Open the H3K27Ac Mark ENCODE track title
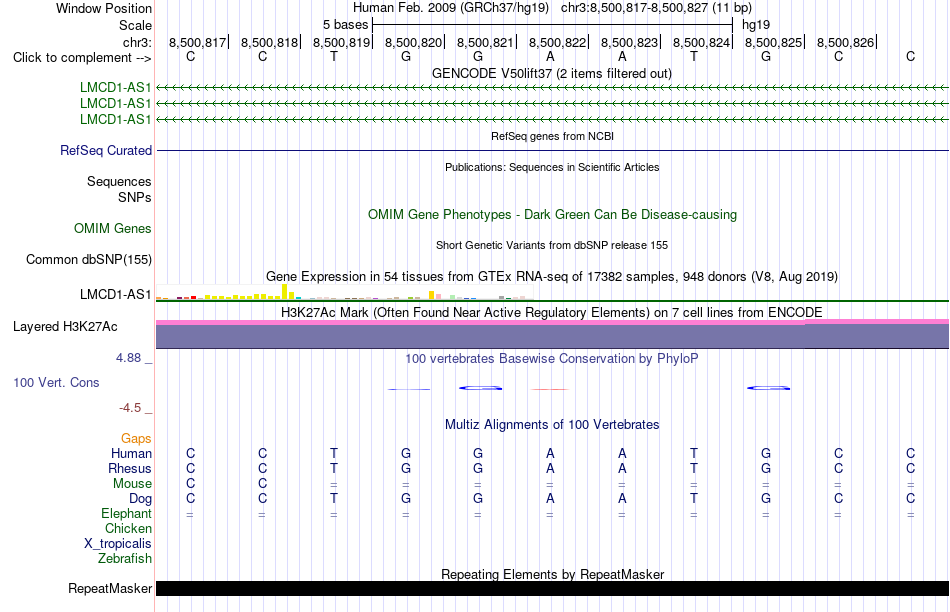This screenshot has height=612, width=950. (x=552, y=313)
